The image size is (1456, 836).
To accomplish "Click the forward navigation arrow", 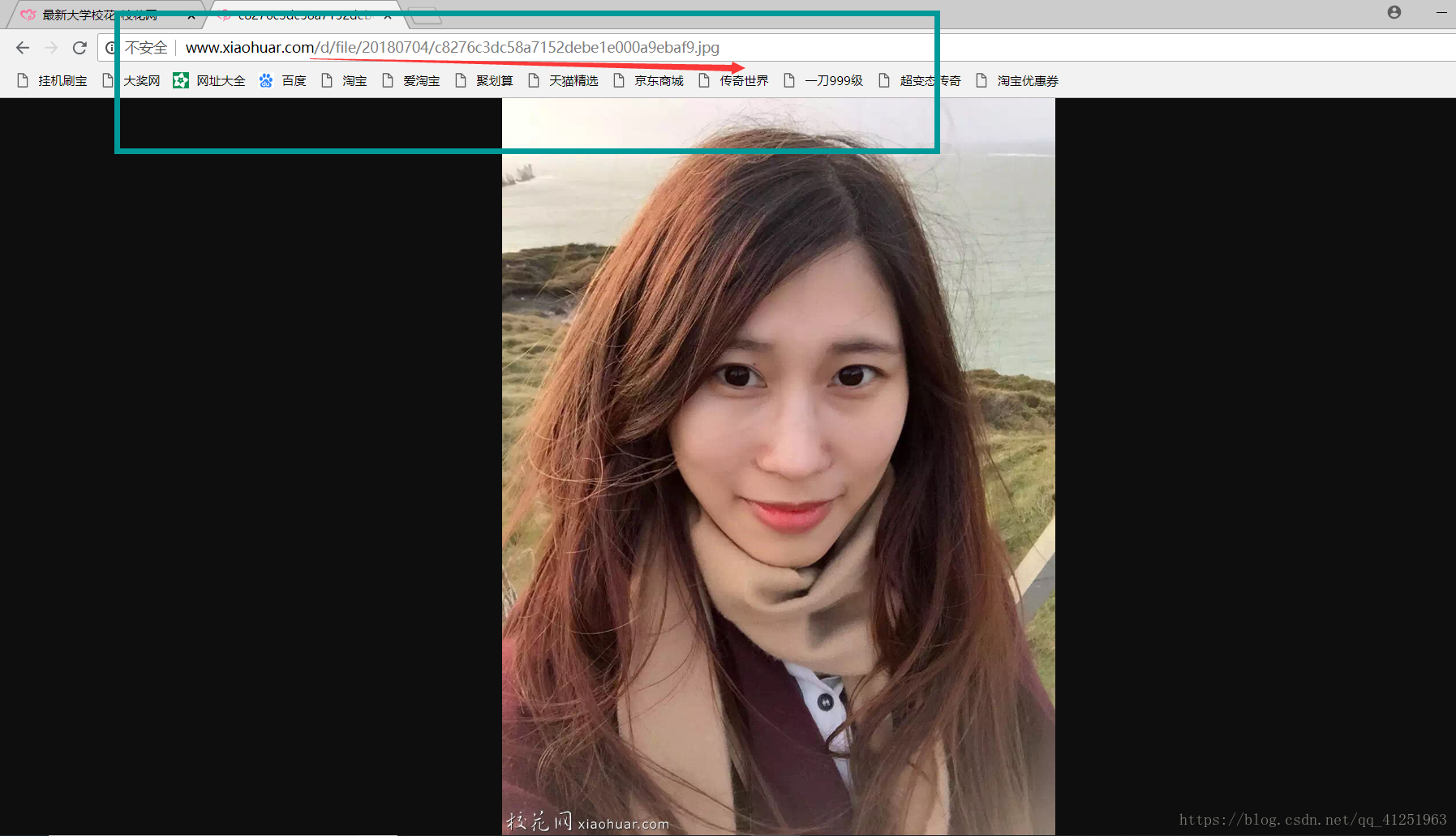I will point(50,48).
